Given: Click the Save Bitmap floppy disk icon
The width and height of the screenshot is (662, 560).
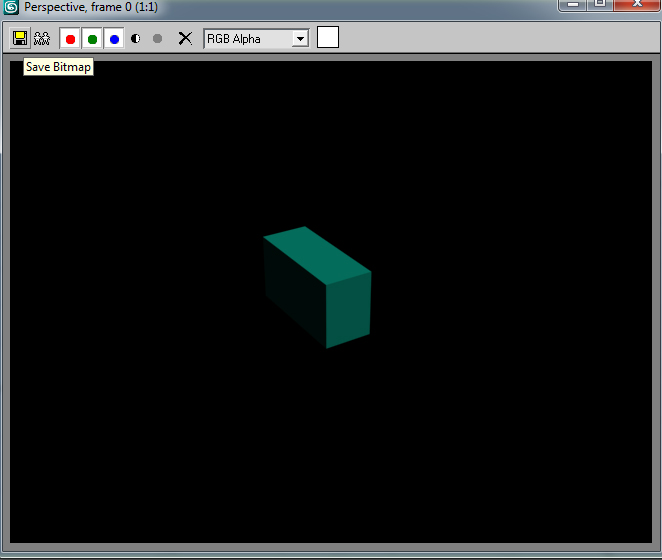Looking at the screenshot, I should pyautogui.click(x=20, y=38).
